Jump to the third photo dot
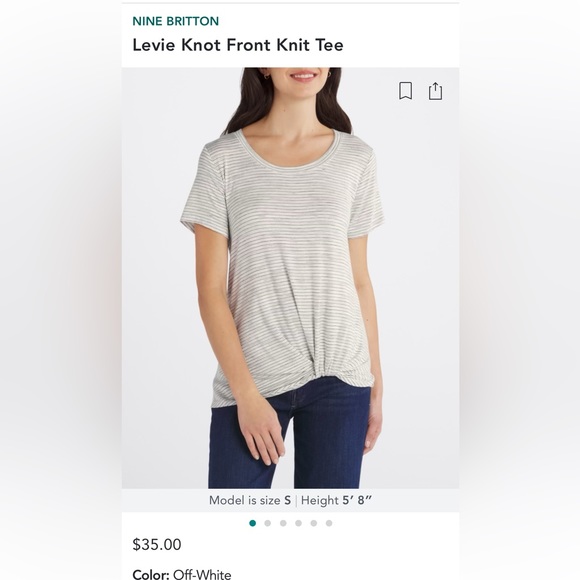580x580 pixels. [x=283, y=523]
